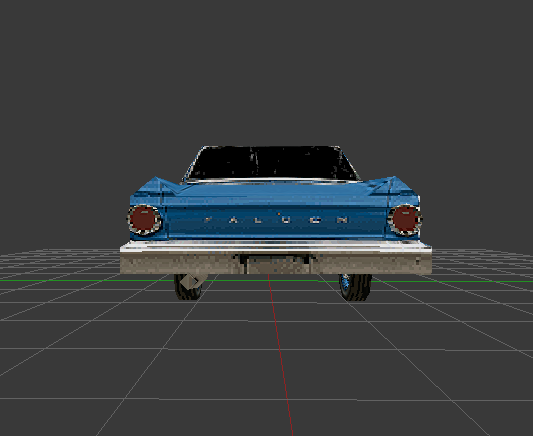Click the gray exhaust box near the left wheel
This screenshot has height=436, width=533.
[x=190, y=281]
